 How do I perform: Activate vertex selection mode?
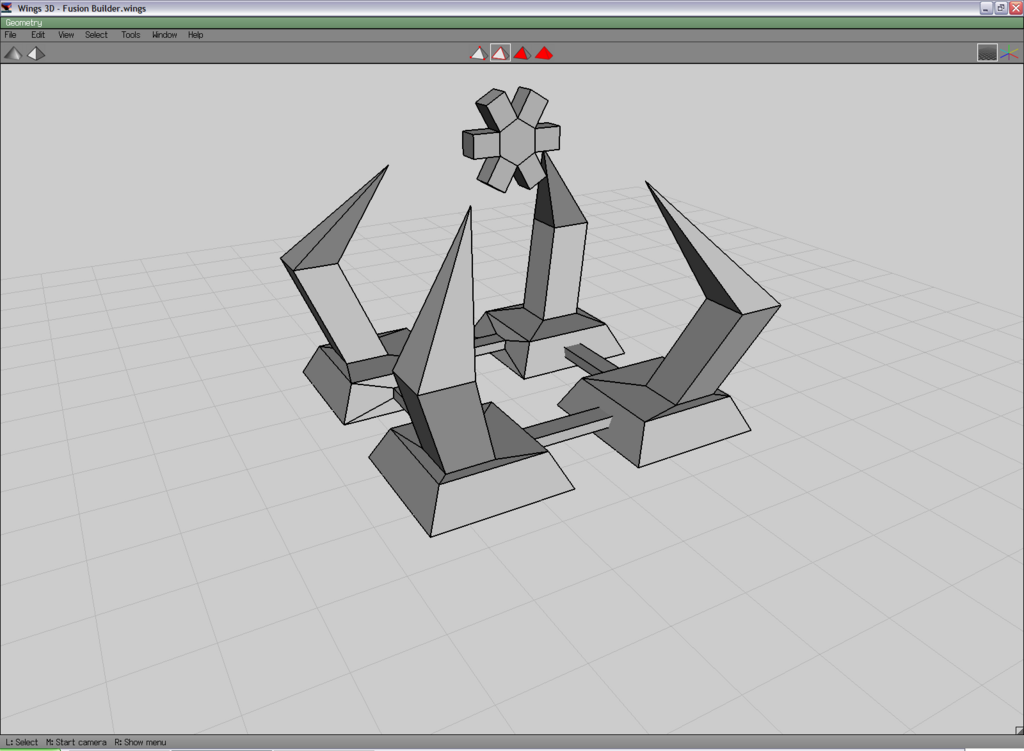coord(478,53)
